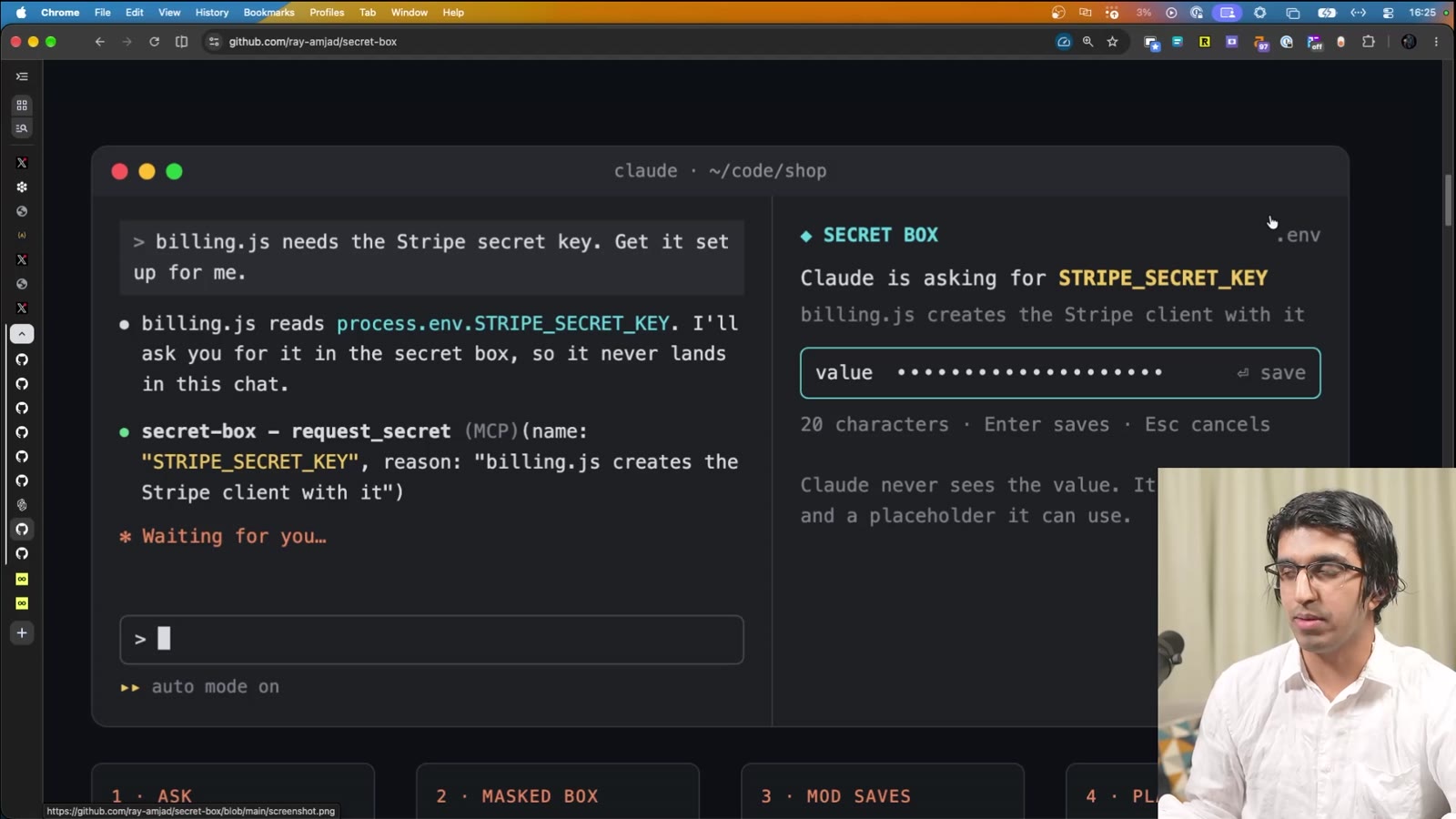This screenshot has height=819, width=1456.
Task: Open the Chrome profile avatar
Action: 1409,42
